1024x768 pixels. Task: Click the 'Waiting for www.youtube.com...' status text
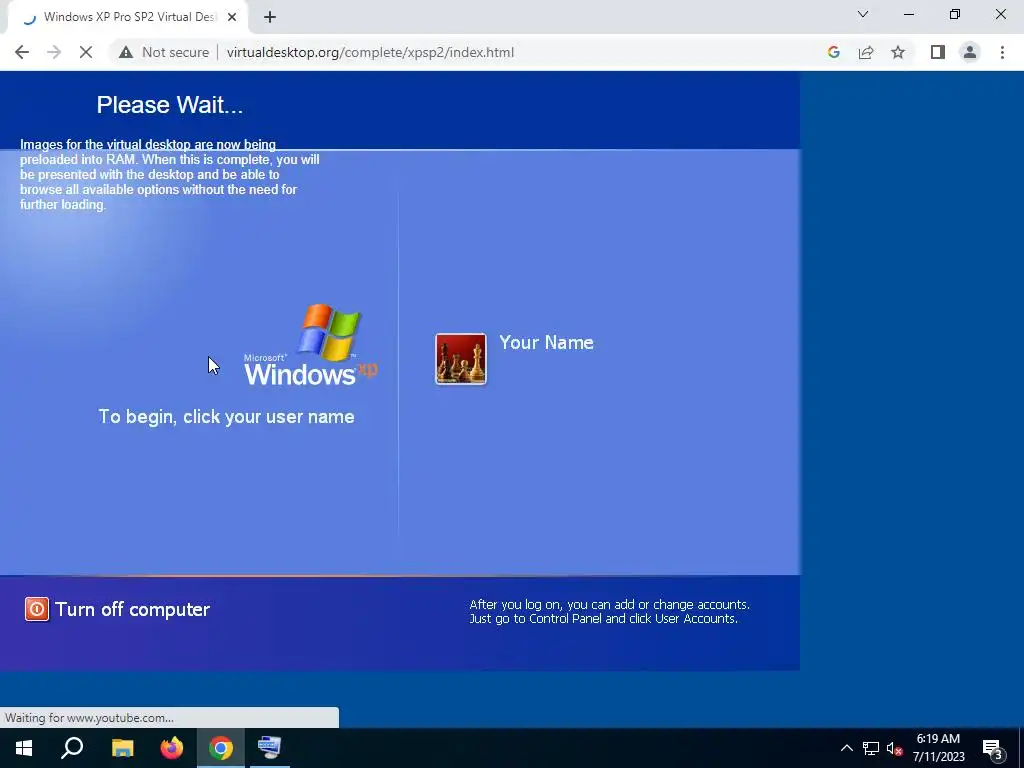coord(89,718)
